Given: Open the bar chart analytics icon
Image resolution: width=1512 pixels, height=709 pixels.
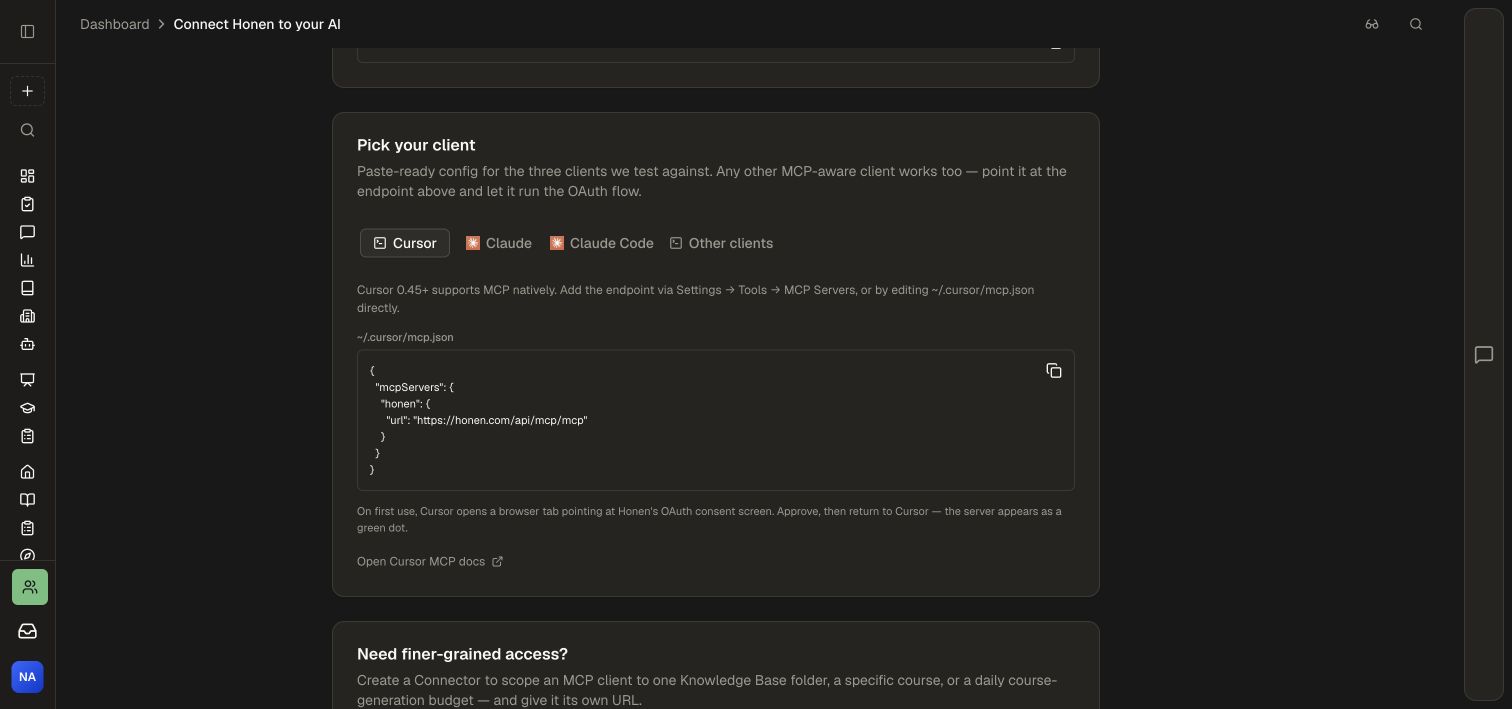Looking at the screenshot, I should tap(27, 260).
